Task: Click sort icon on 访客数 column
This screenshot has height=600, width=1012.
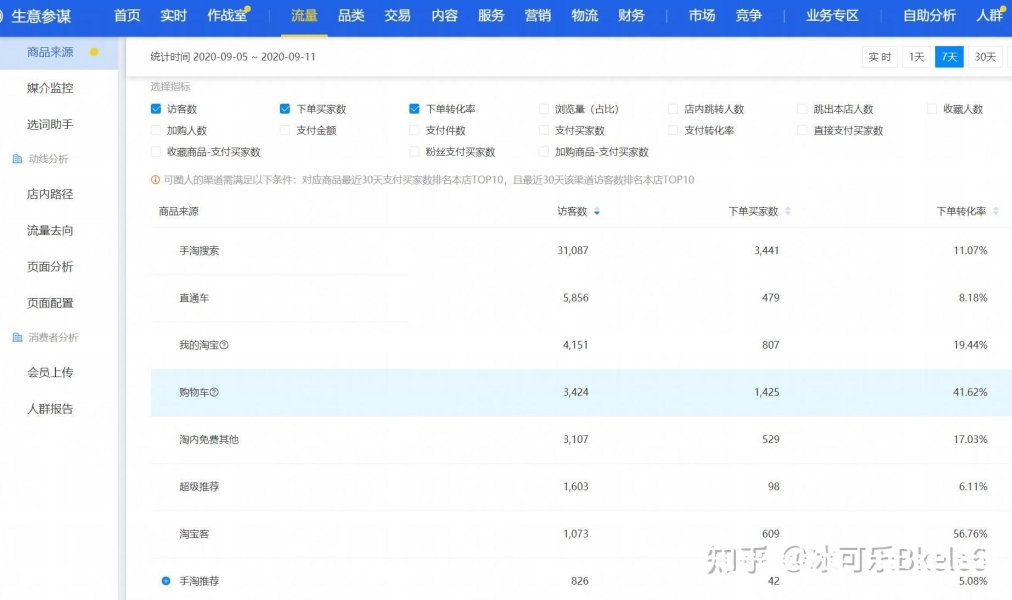Action: click(x=597, y=212)
